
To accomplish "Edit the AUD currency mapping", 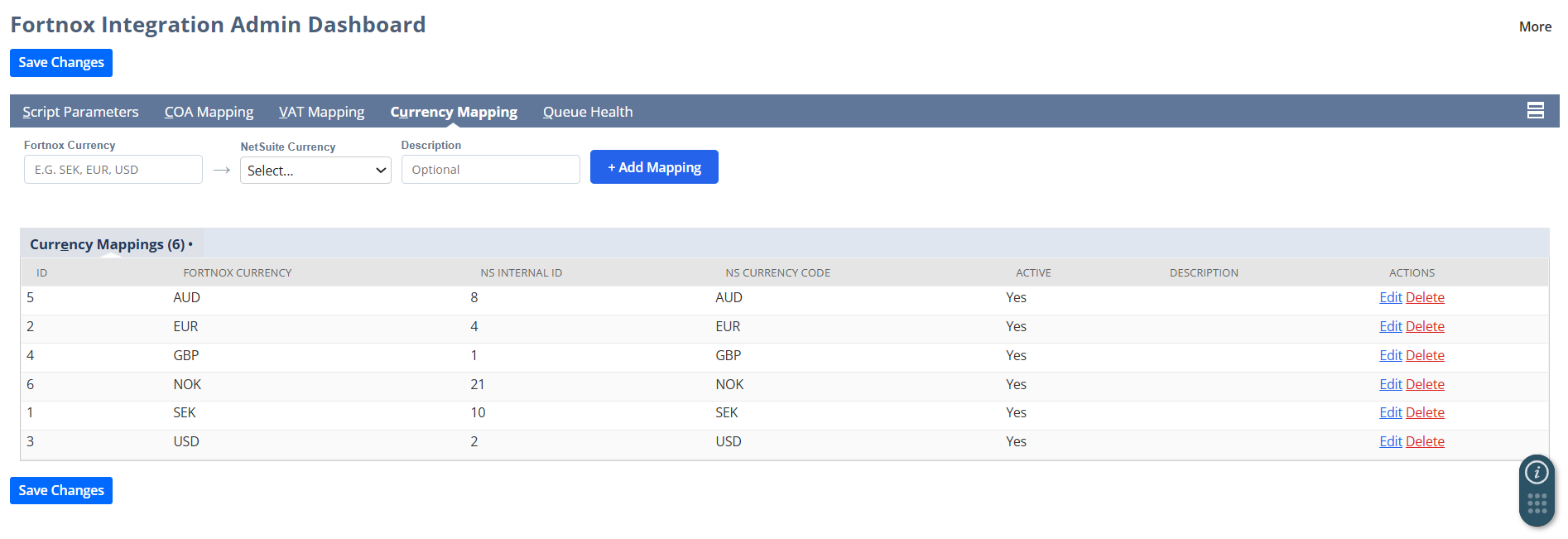I will pos(1390,297).
